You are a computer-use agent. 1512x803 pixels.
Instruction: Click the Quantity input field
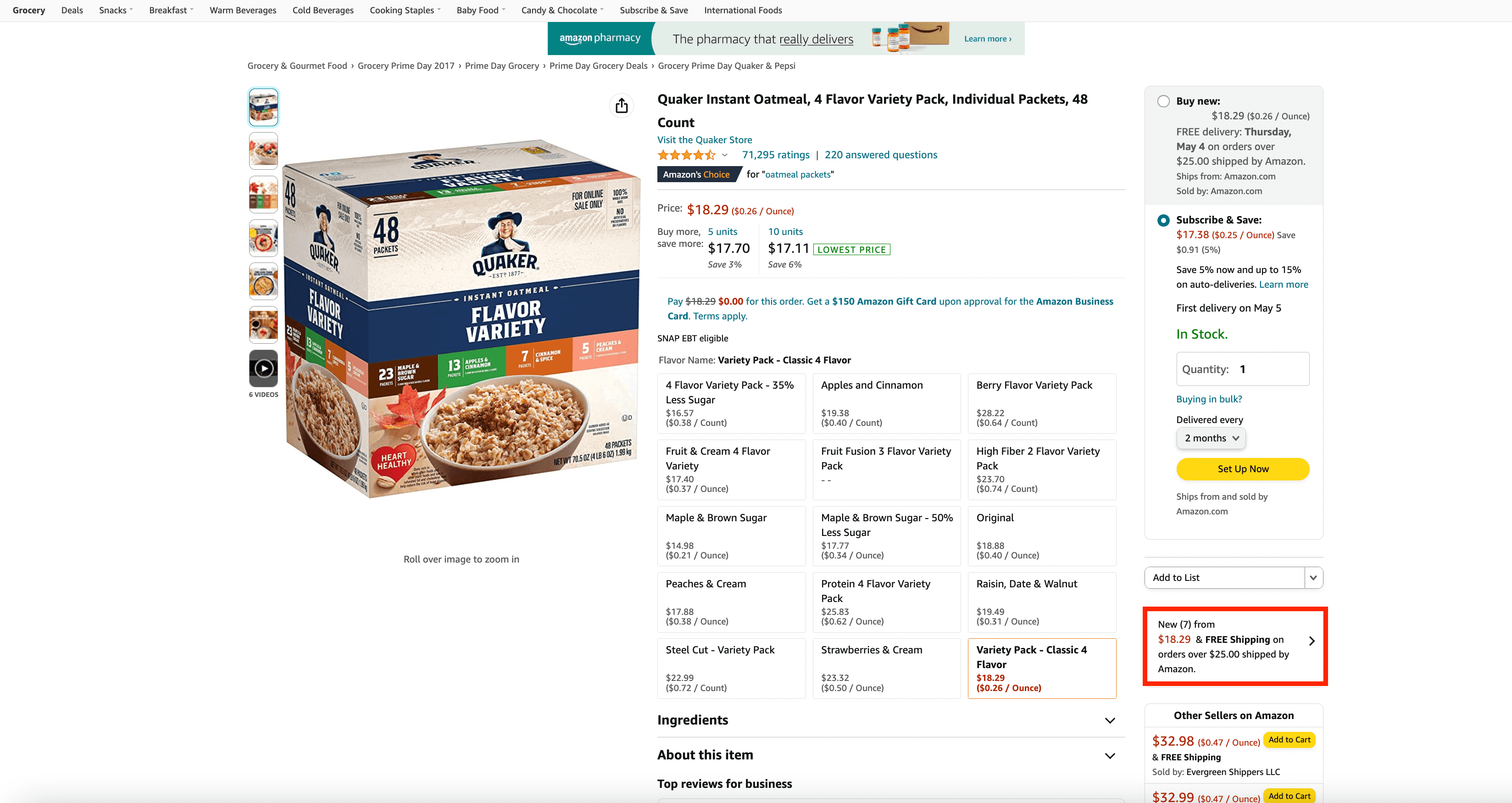point(1243,369)
